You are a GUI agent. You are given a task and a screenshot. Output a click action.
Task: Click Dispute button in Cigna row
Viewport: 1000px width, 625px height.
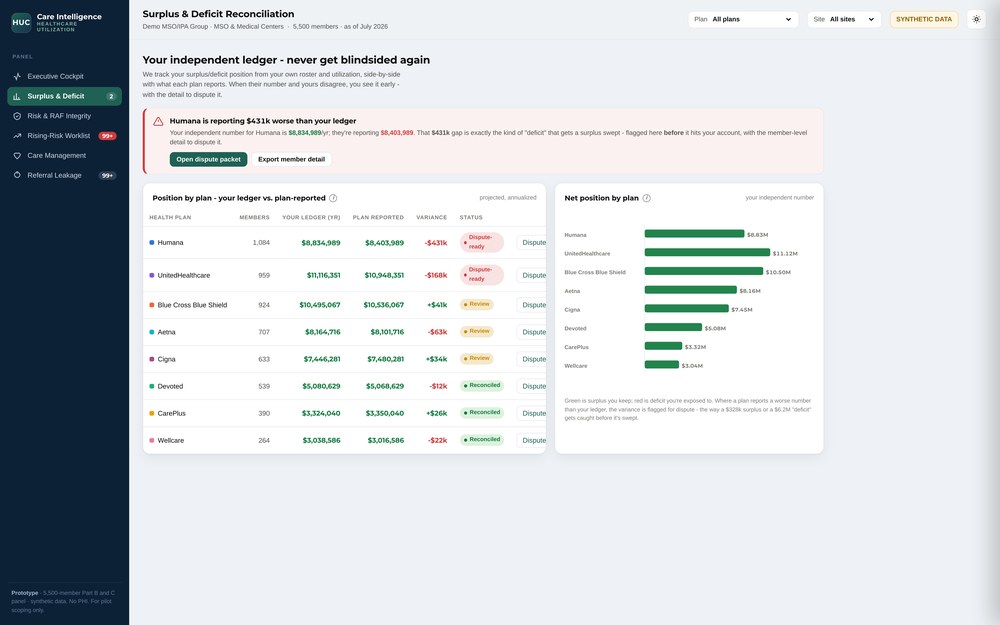pos(532,359)
